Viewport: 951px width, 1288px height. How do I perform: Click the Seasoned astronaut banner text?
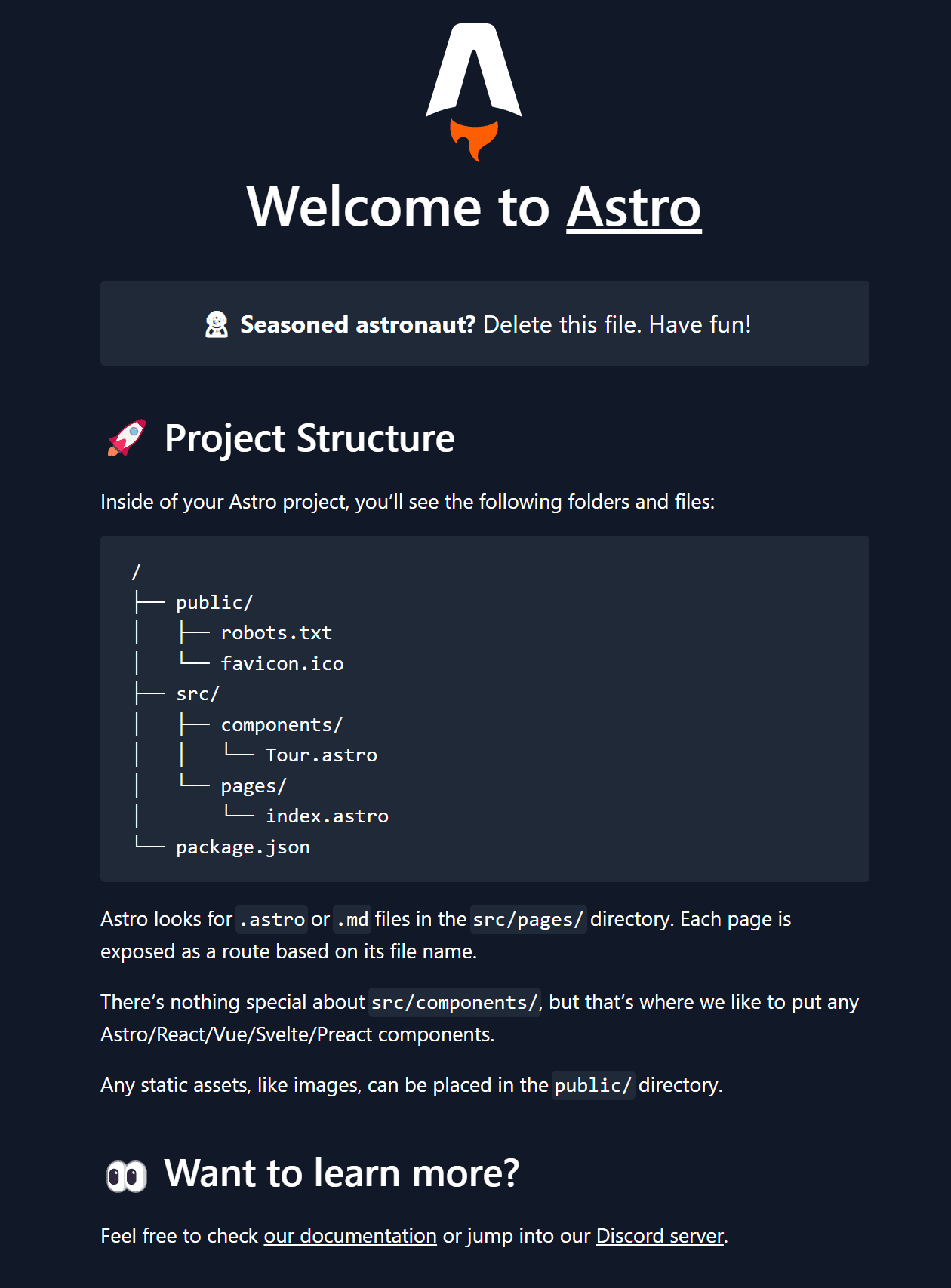[495, 324]
